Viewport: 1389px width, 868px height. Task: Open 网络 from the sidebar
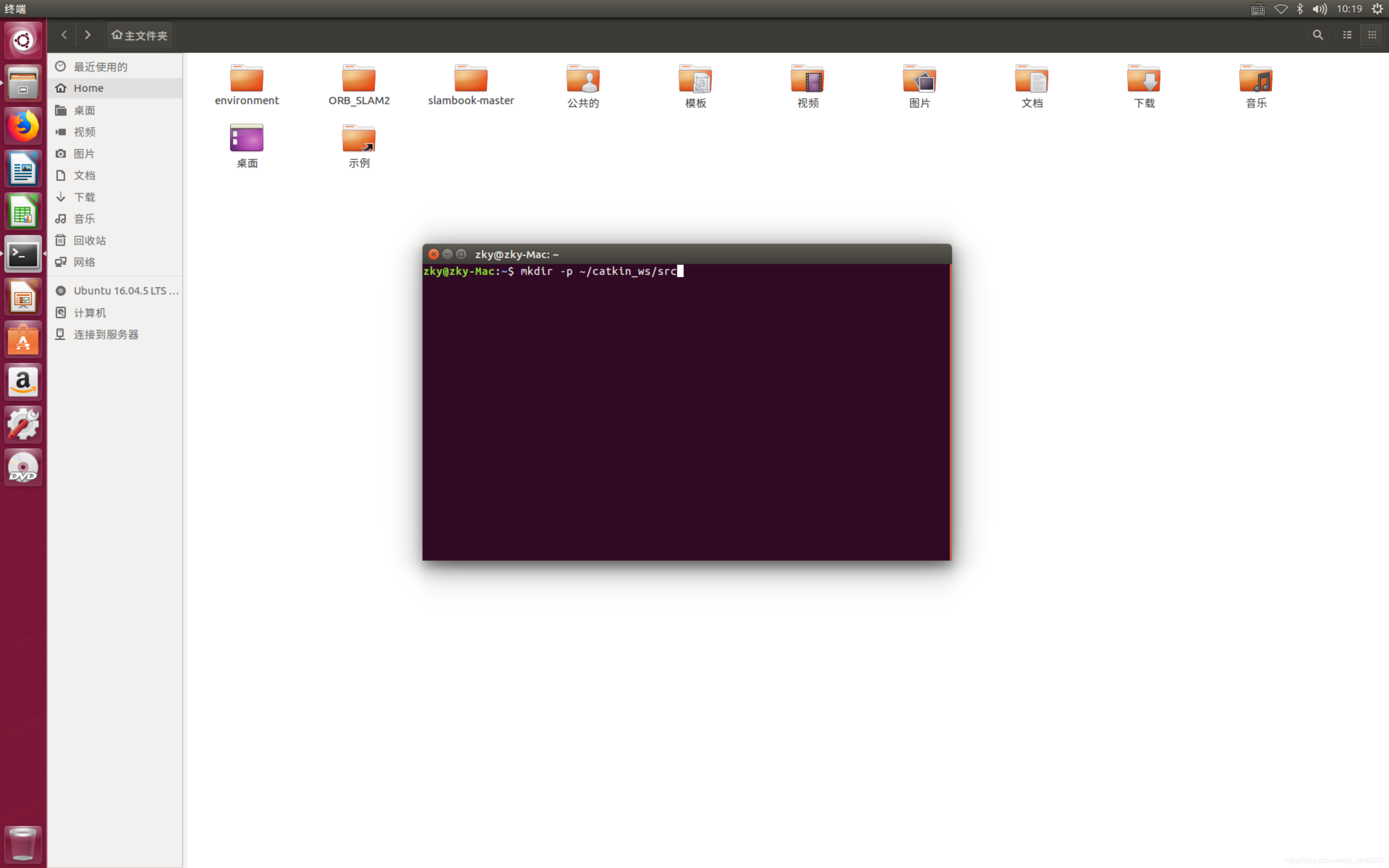click(x=115, y=262)
